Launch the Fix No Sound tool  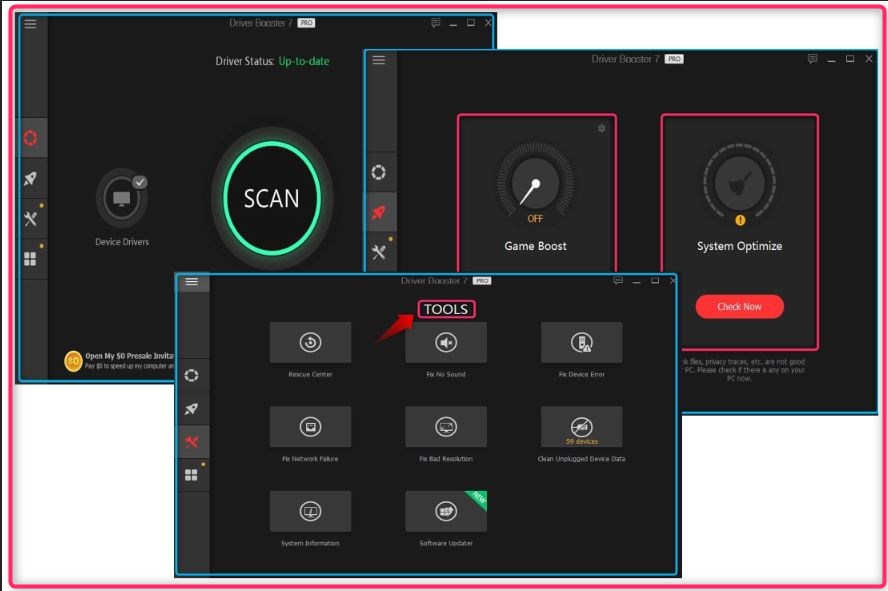[x=446, y=342]
